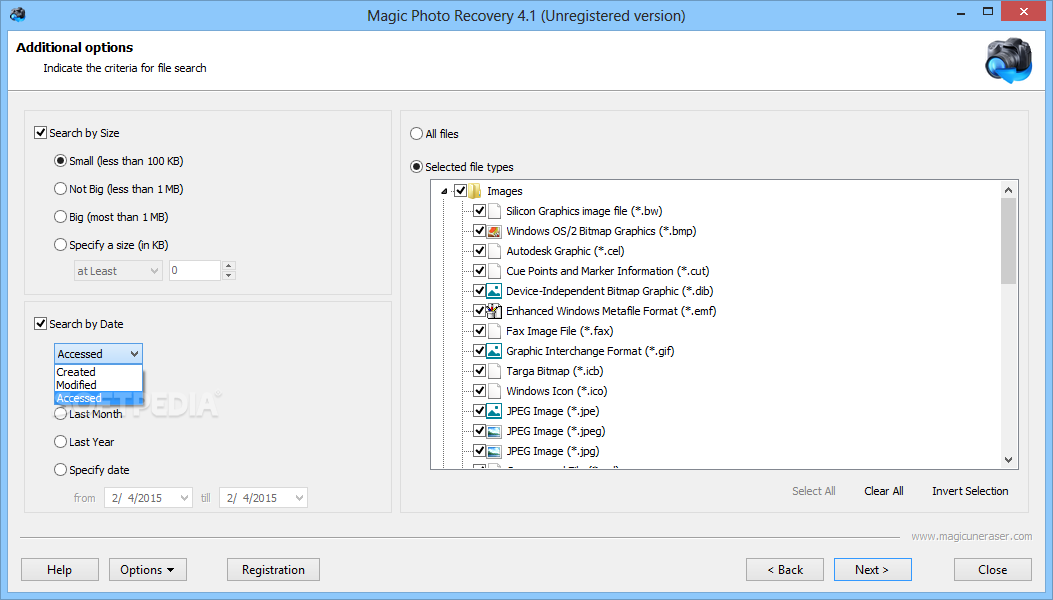Click the scroll down arrow in file types list
The image size is (1053, 600).
click(x=1008, y=460)
